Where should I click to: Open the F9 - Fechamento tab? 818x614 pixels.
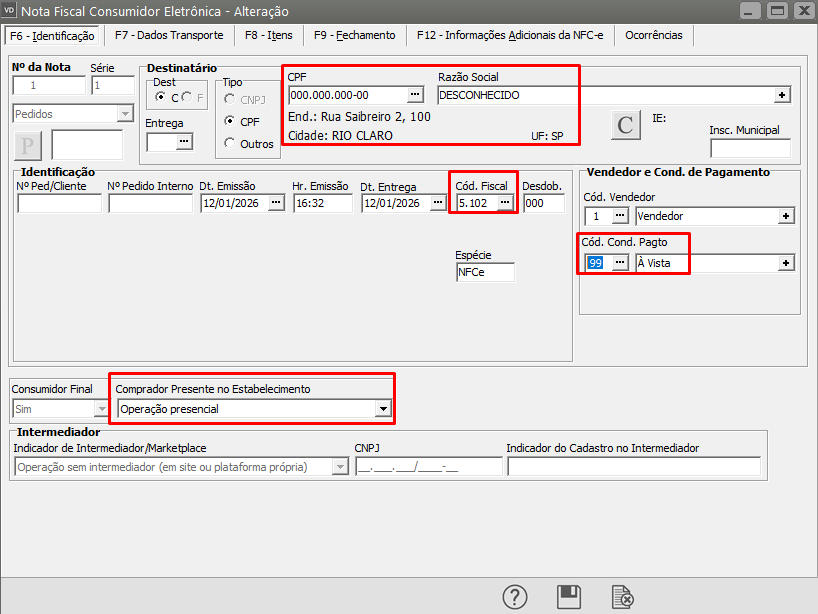tap(354, 35)
